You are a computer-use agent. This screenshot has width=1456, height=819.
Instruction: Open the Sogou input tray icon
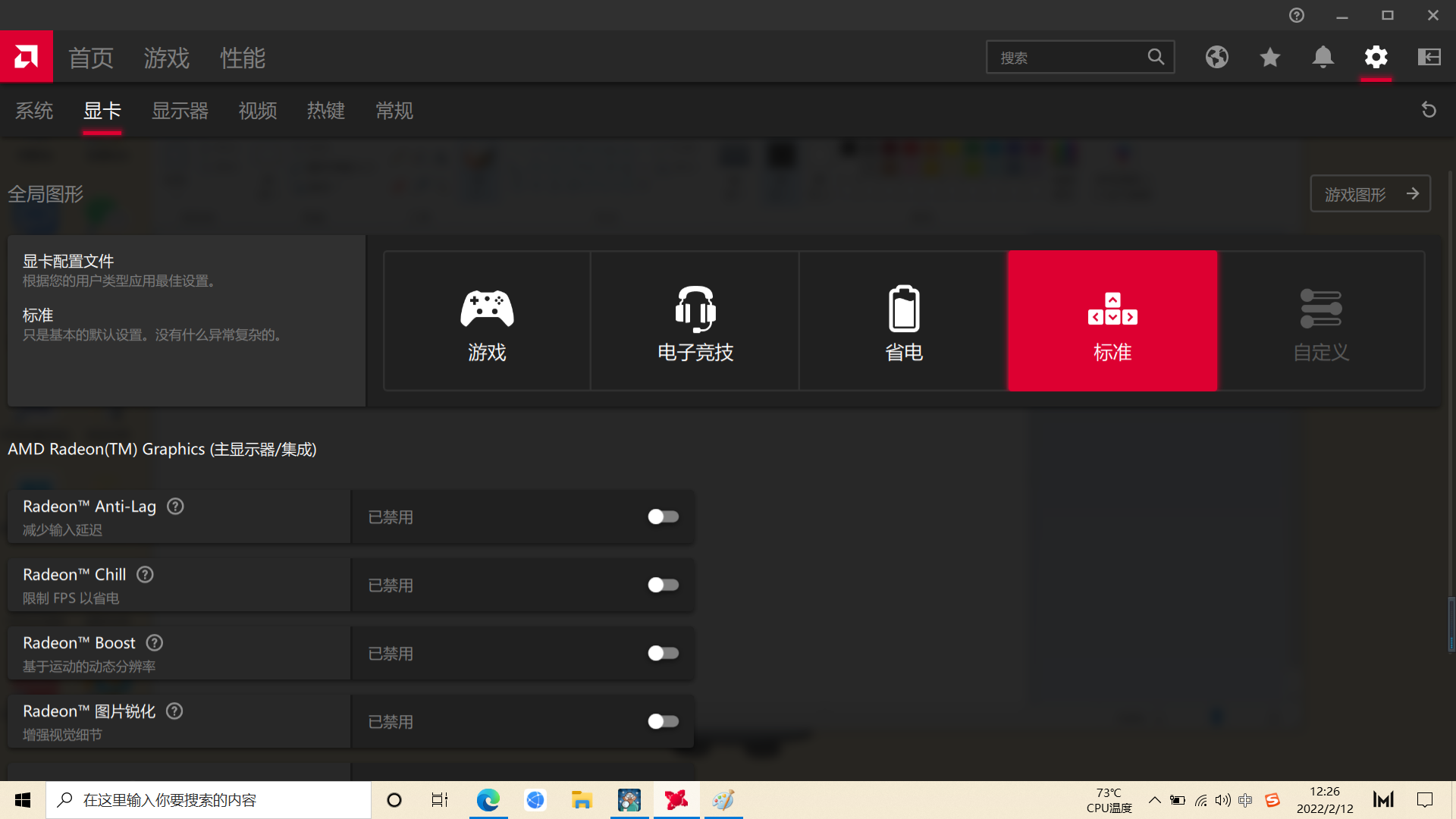point(1272,800)
